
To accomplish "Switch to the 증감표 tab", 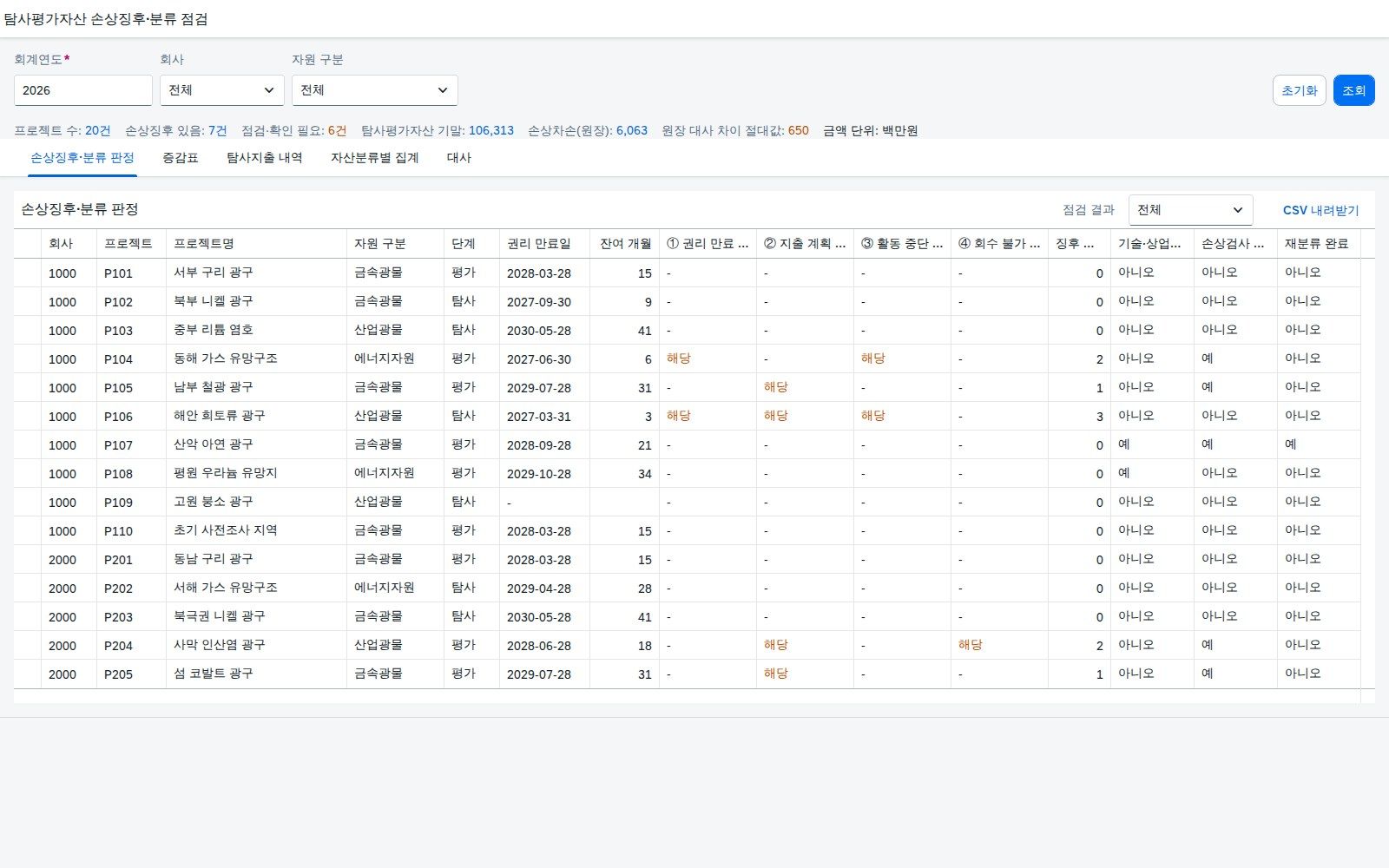I will [181, 158].
